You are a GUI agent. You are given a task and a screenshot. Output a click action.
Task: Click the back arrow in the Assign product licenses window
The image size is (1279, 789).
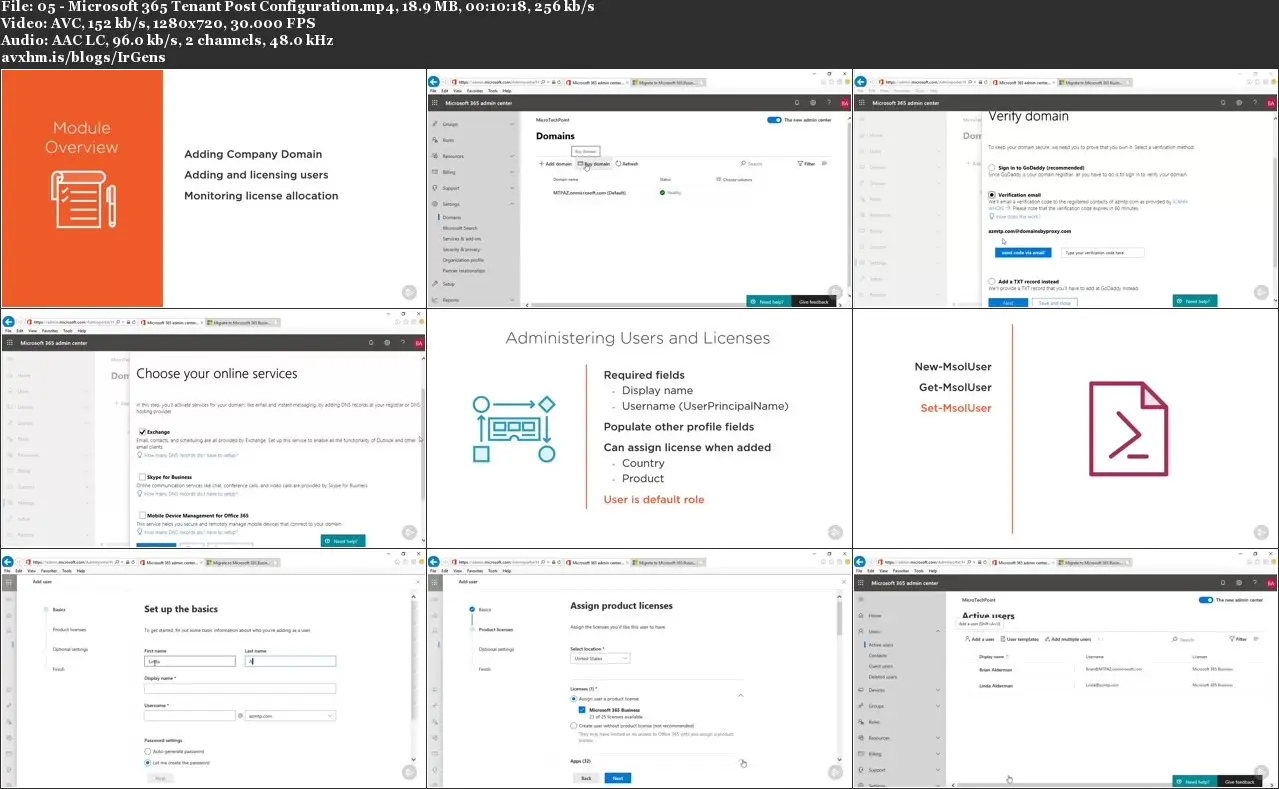435,561
